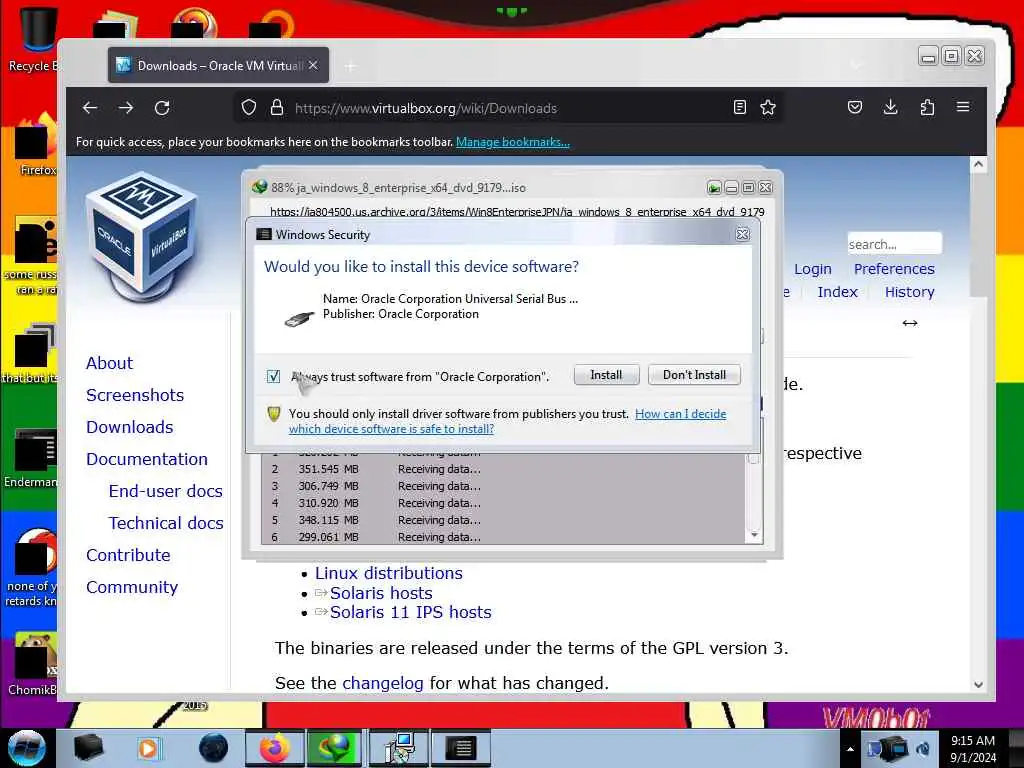This screenshot has width=1024, height=768.
Task: Close the Downloads – Oracle VM VirtualBox tab
Action: click(313, 65)
